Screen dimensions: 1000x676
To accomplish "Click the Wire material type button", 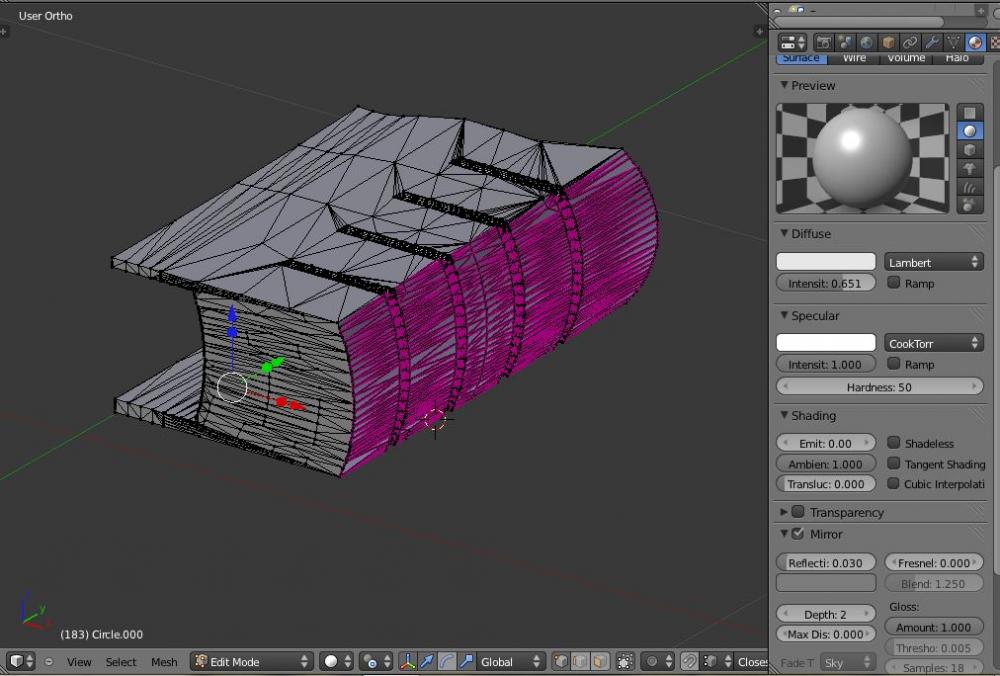I will (x=854, y=59).
